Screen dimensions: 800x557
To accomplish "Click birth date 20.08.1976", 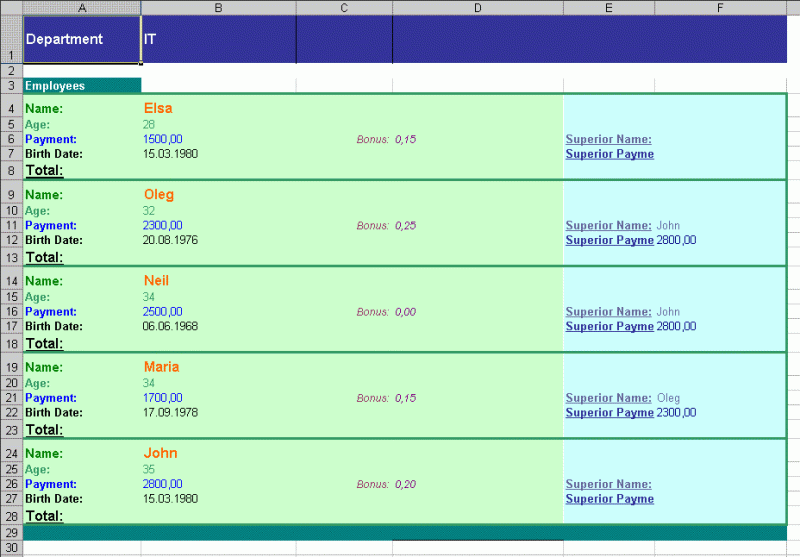I will tap(170, 240).
